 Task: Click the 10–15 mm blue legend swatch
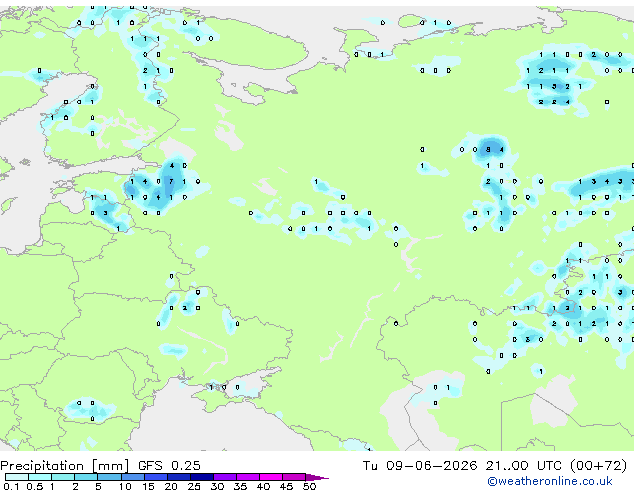[x=133, y=477]
